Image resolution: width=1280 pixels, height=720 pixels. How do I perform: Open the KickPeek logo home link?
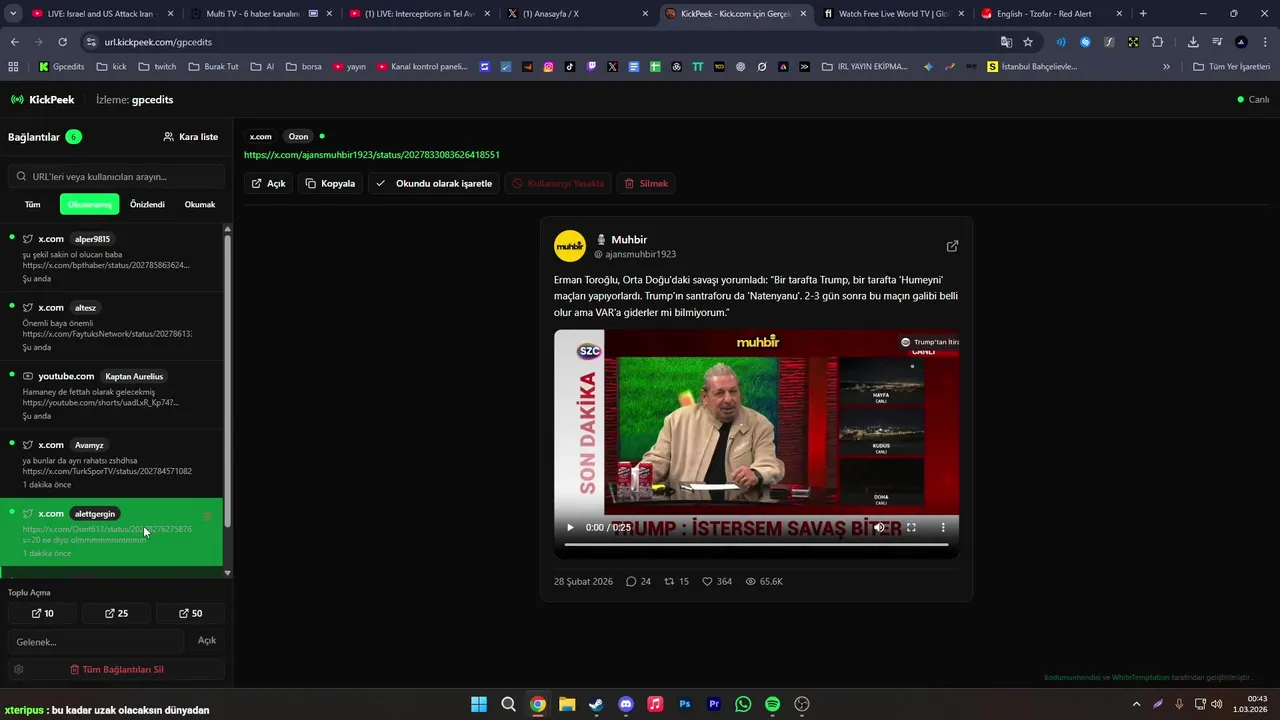click(42, 100)
